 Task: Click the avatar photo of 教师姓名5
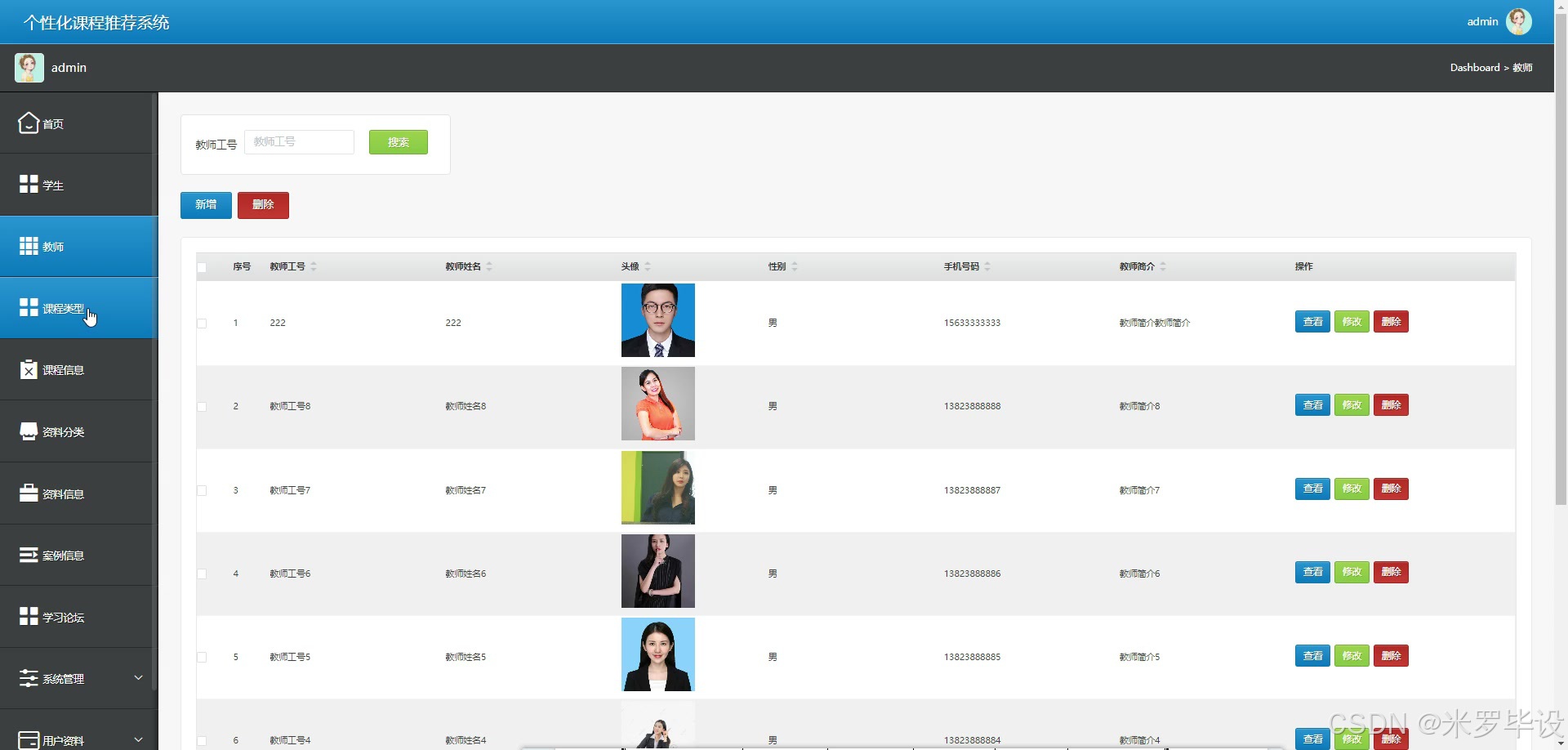click(x=658, y=654)
